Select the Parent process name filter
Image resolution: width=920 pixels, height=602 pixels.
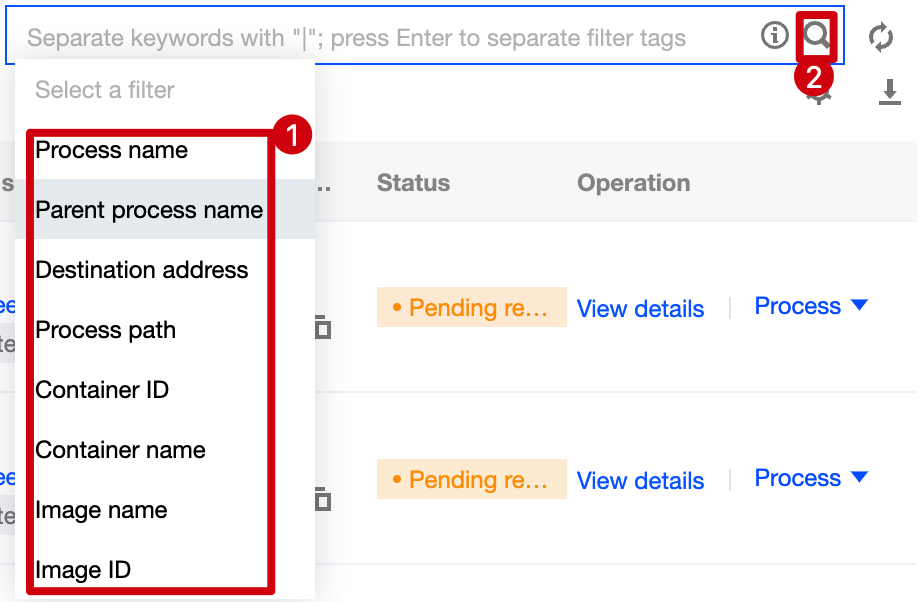point(149,210)
